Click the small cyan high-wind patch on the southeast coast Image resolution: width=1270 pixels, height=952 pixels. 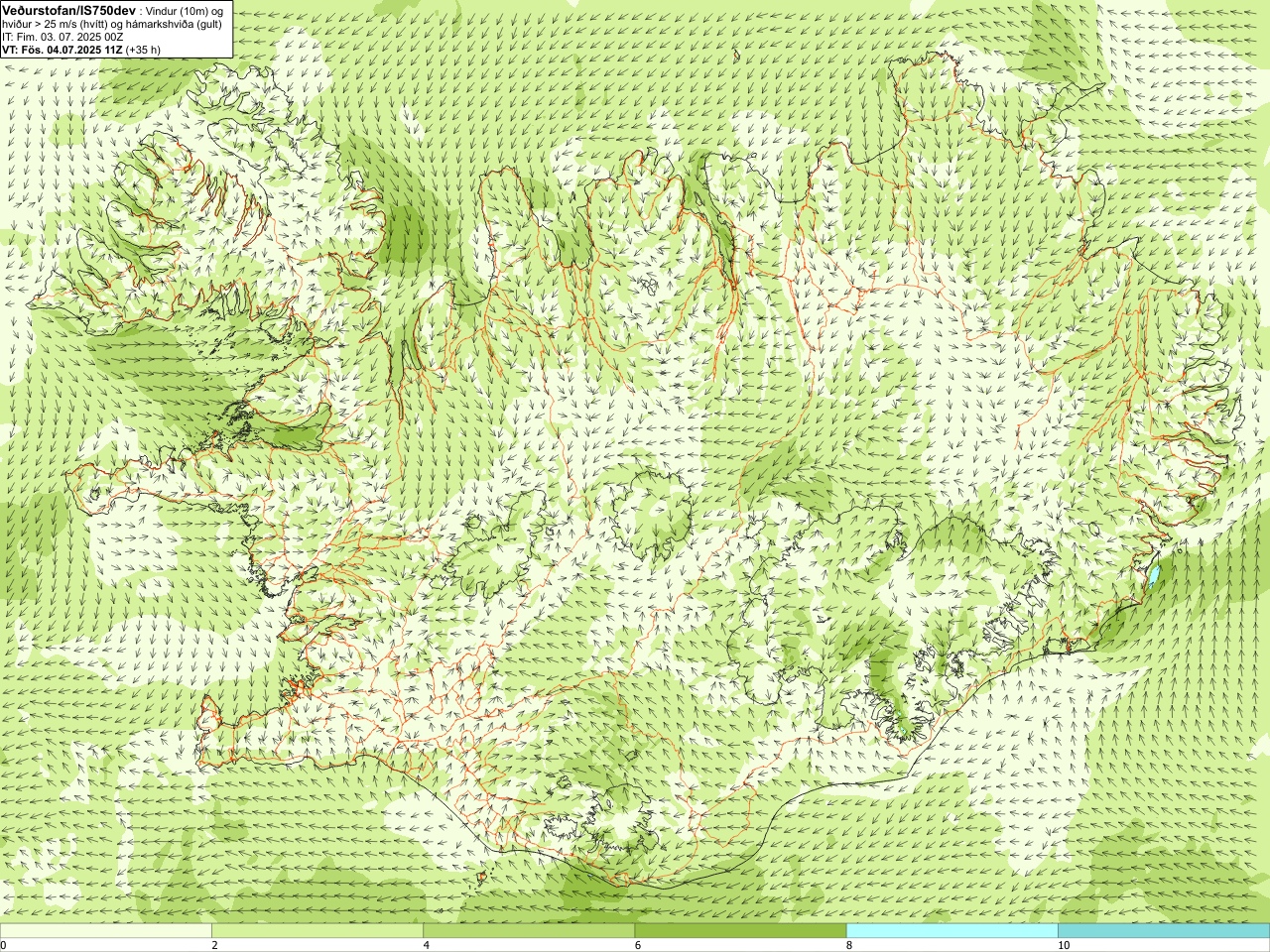(1153, 576)
